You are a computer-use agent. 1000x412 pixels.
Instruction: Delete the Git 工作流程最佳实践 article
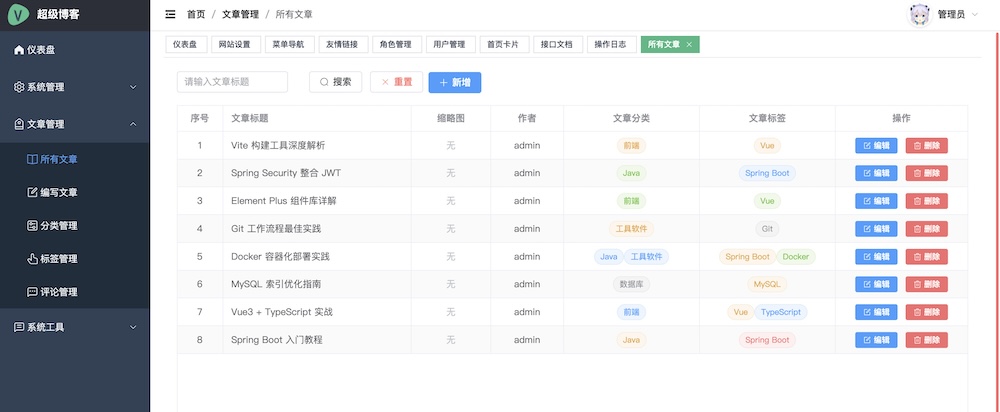click(x=926, y=229)
